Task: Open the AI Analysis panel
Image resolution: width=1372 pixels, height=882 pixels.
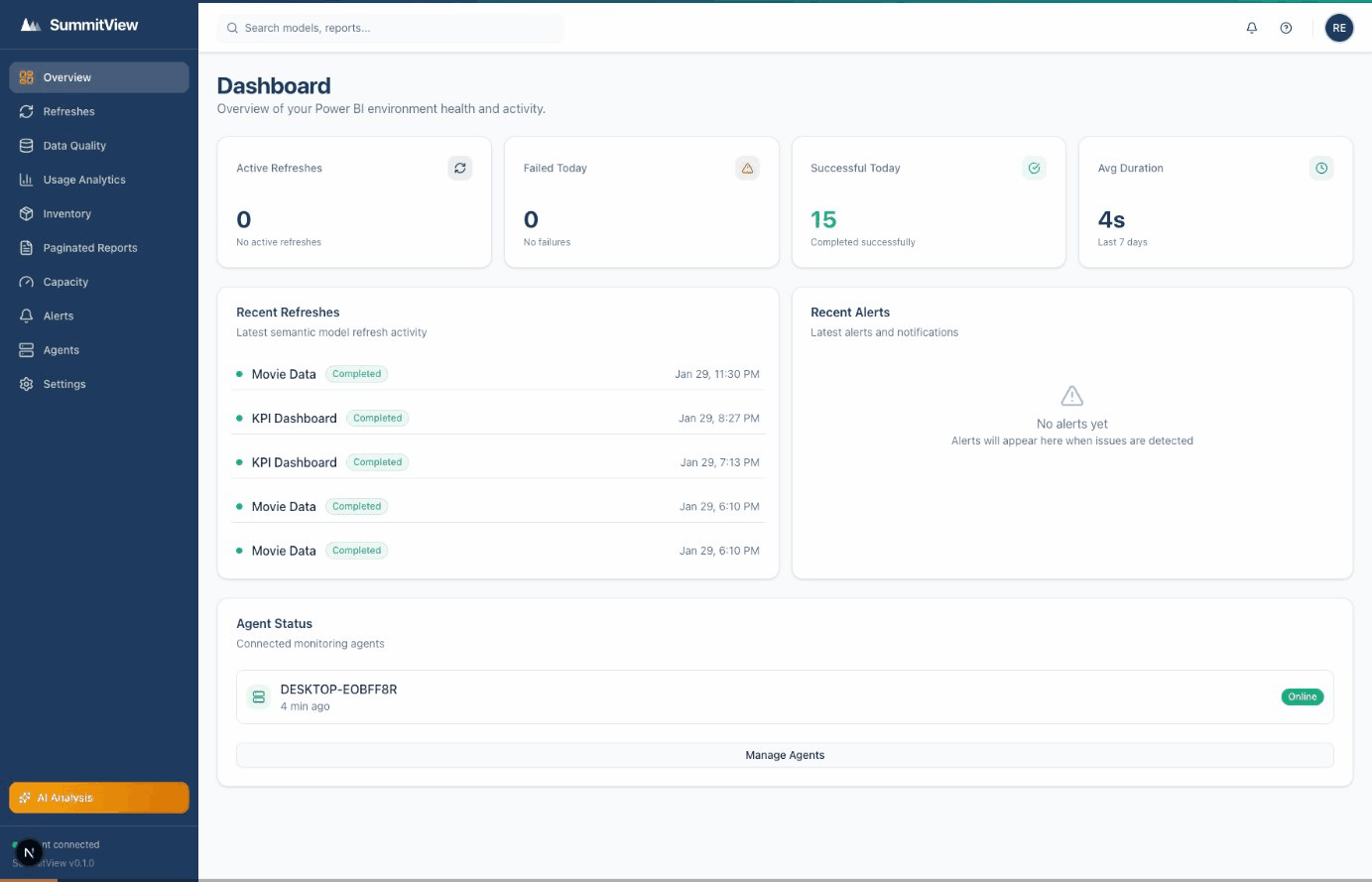Action: 98,797
